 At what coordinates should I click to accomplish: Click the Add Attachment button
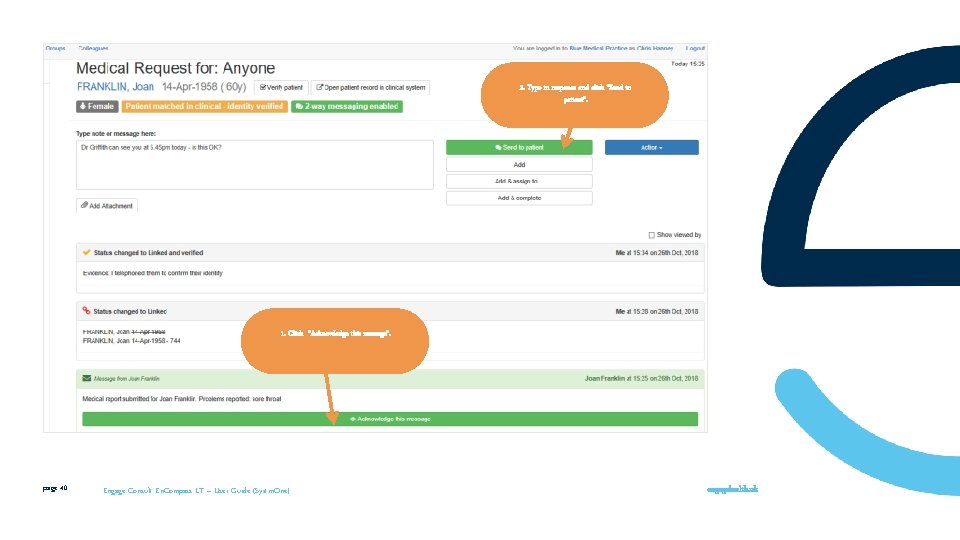pyautogui.click(x=107, y=206)
